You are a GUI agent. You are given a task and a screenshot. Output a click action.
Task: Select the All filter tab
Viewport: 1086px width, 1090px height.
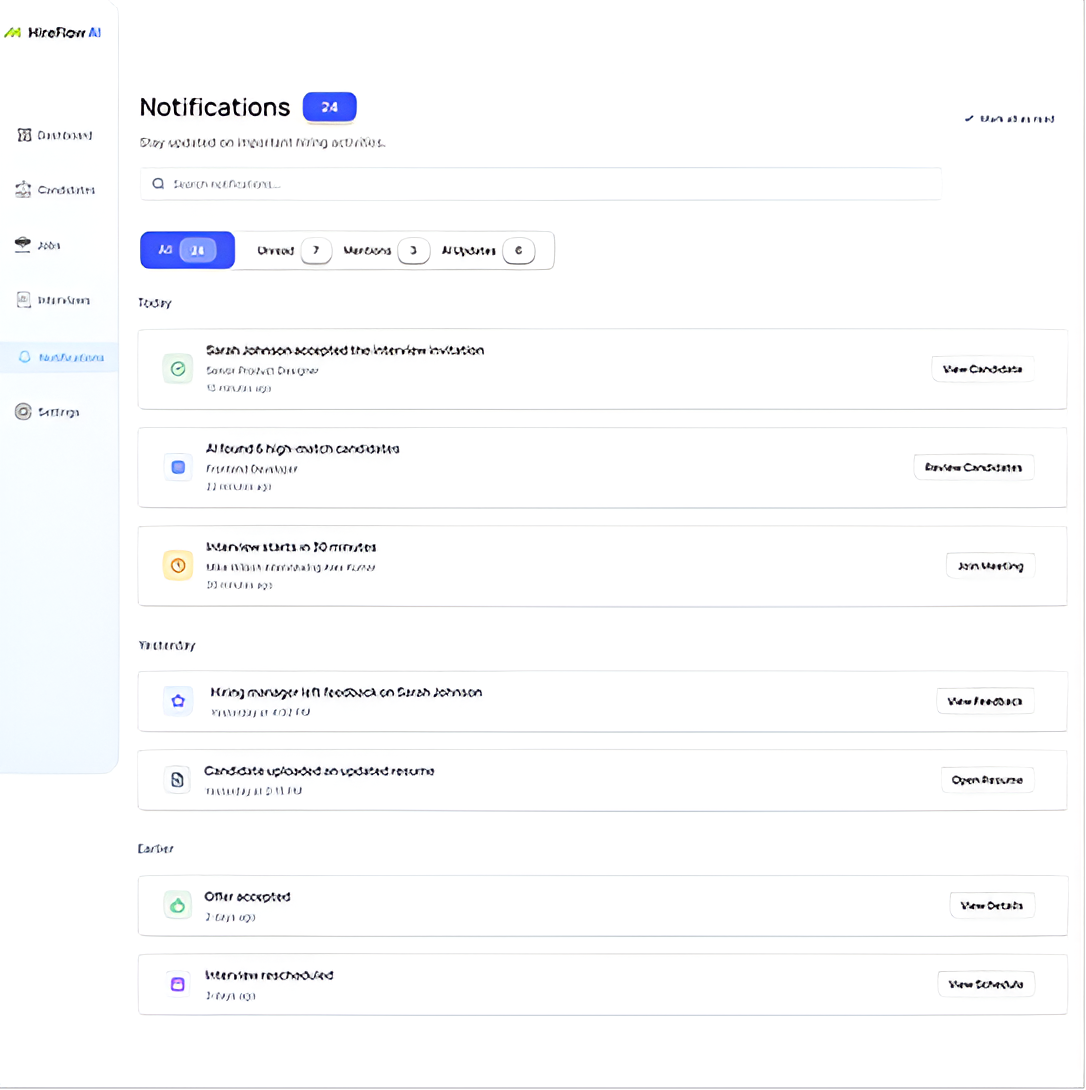(x=188, y=250)
